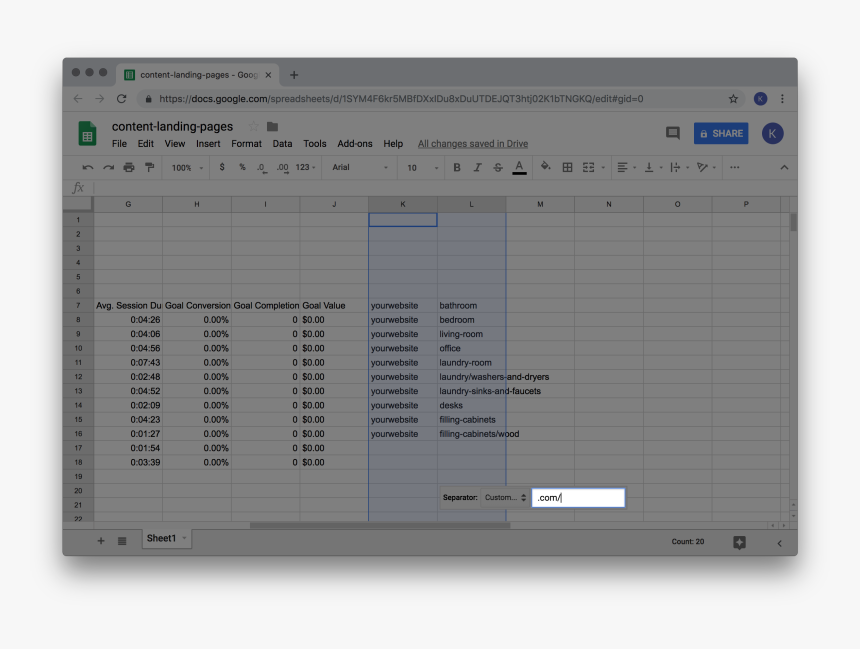Collapse the menus with the caret

click(784, 167)
